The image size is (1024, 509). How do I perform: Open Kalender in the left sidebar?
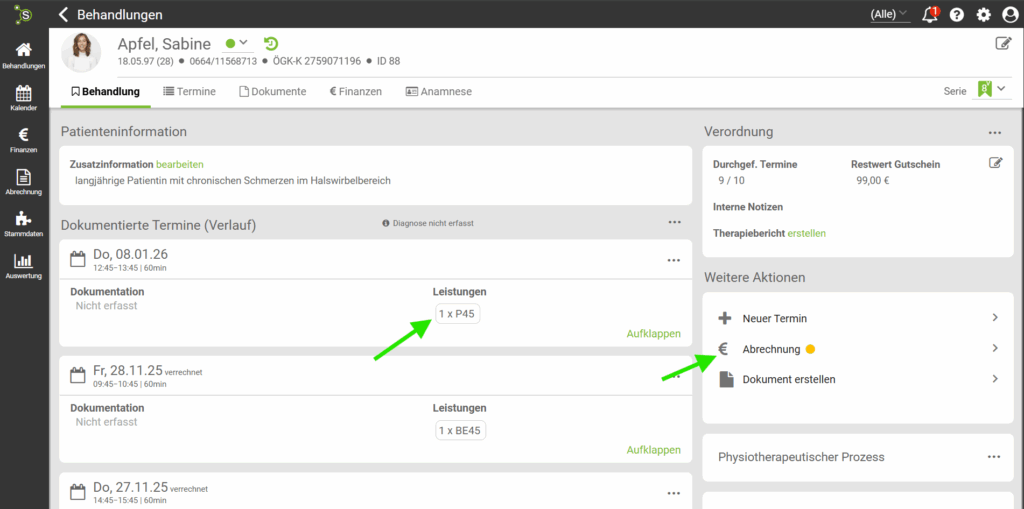[24, 97]
